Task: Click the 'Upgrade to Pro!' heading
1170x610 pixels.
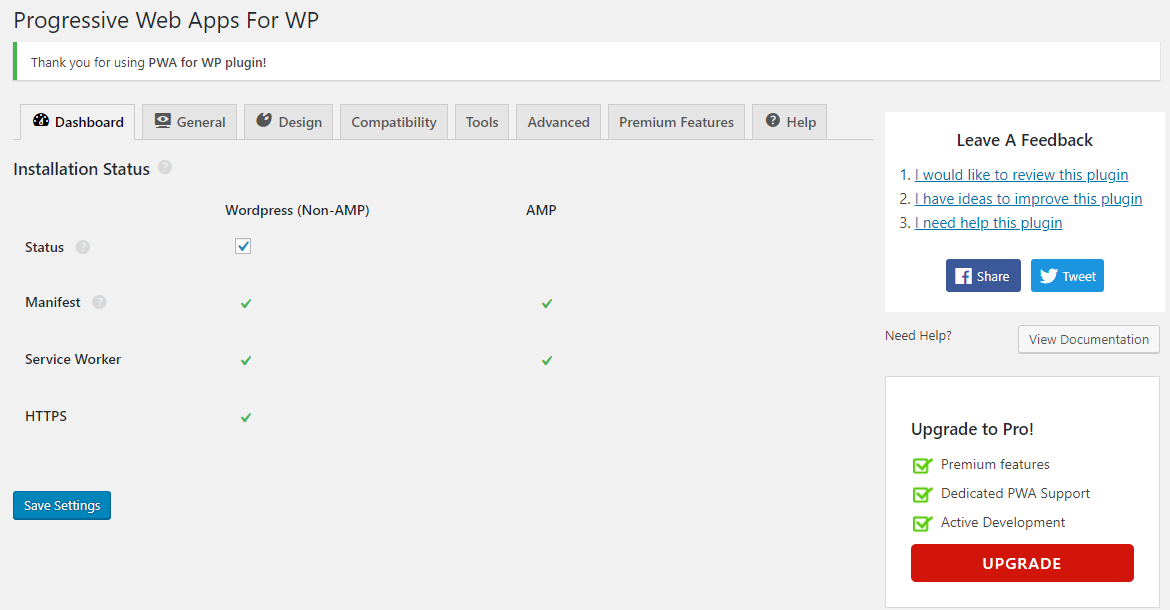Action: coord(972,430)
